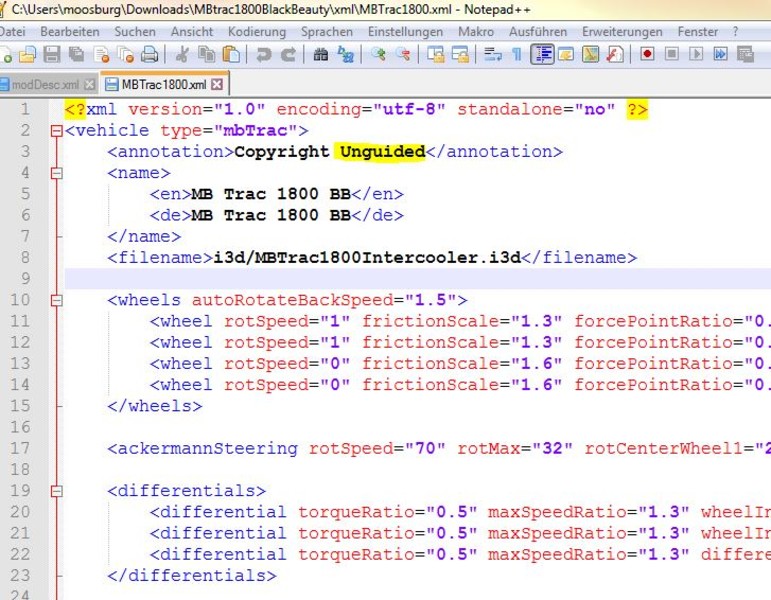Toggle Show all characters pilcrow button
The height and width of the screenshot is (600, 771).
tap(517, 54)
